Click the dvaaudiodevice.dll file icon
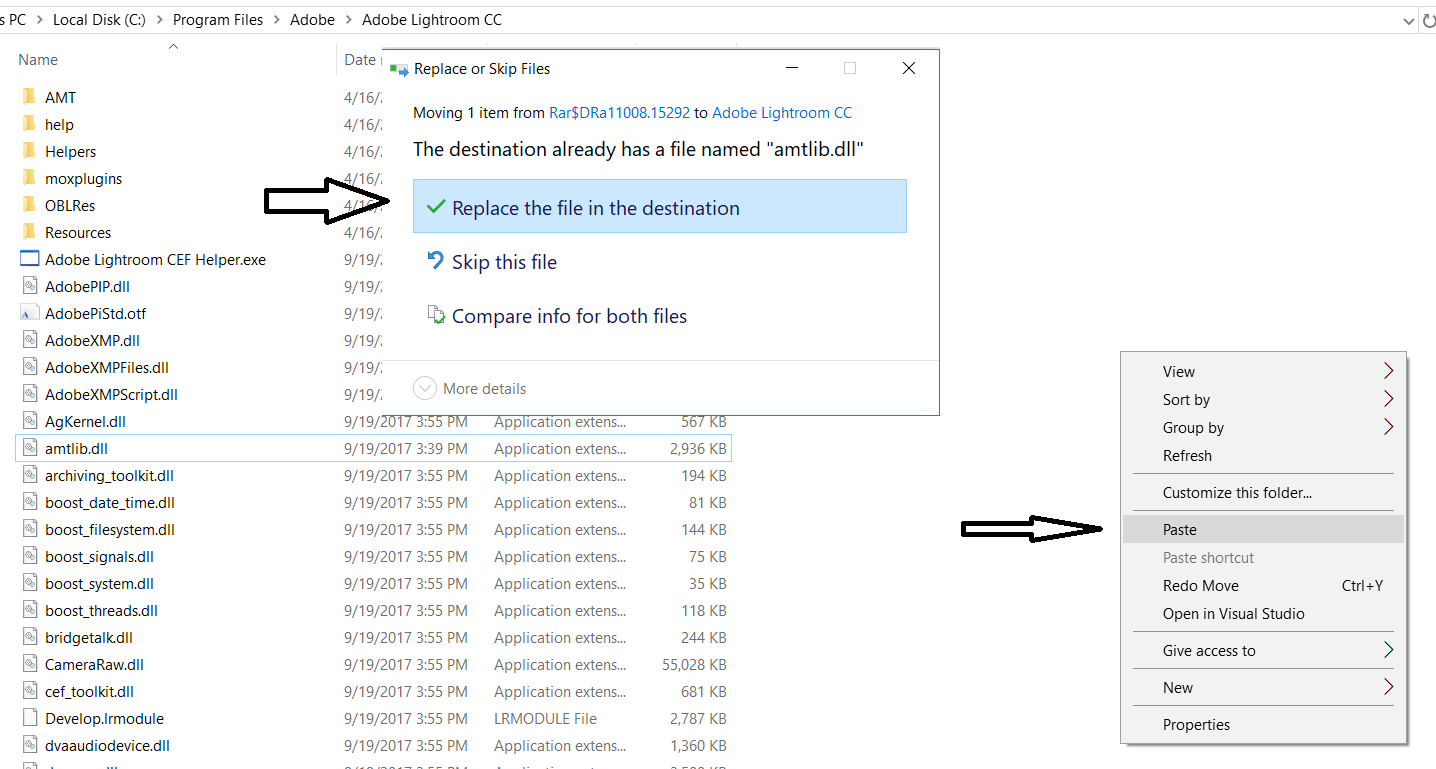 coord(29,745)
